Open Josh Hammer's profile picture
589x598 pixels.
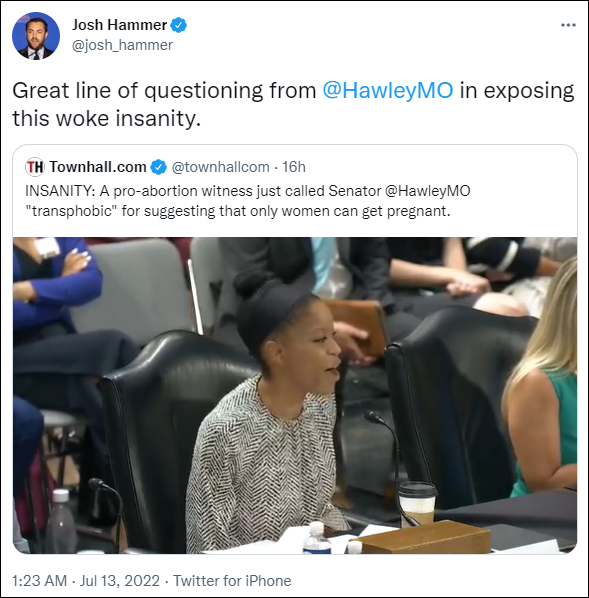(36, 36)
